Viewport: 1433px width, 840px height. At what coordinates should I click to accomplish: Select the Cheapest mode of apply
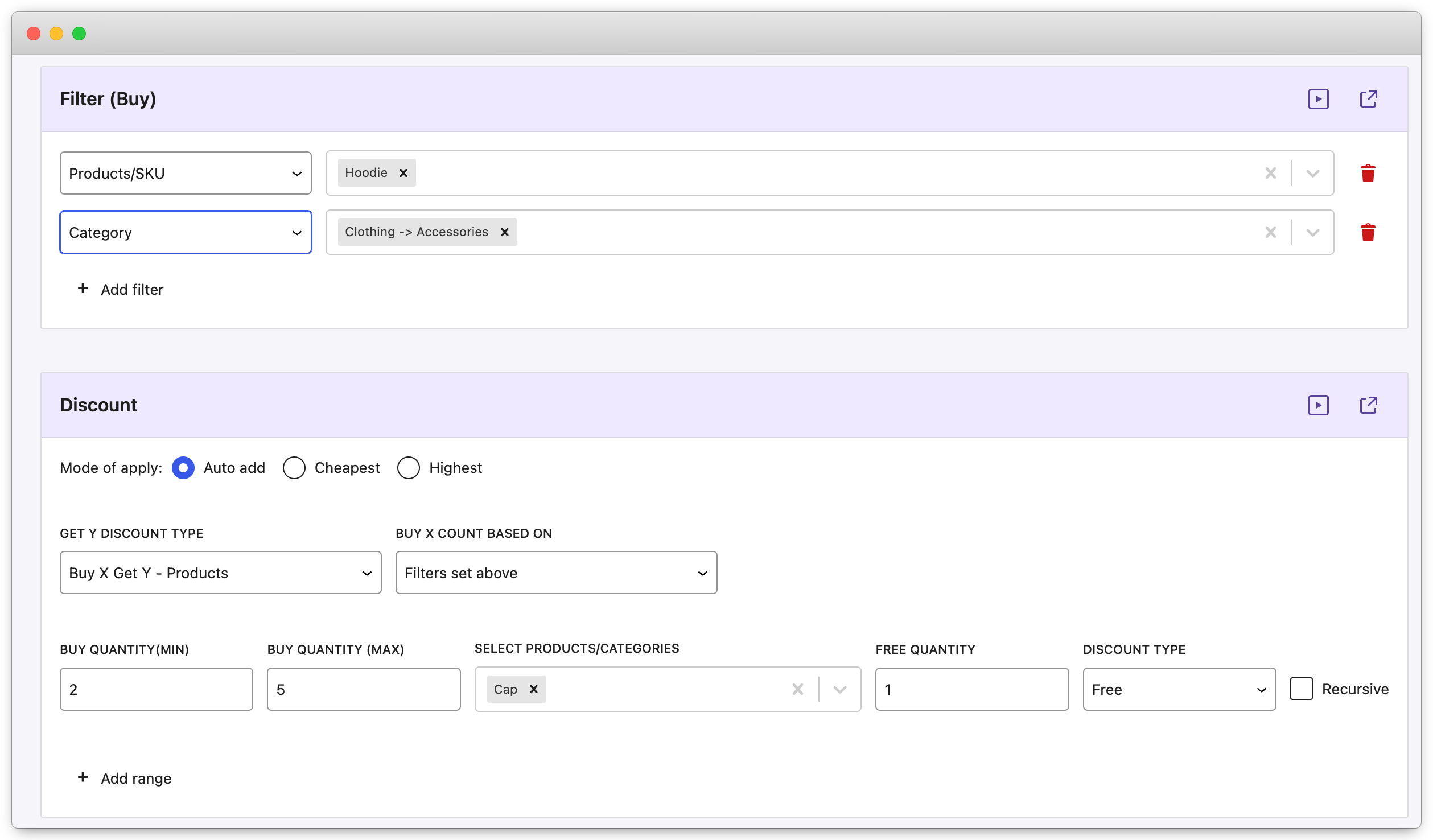click(x=294, y=467)
